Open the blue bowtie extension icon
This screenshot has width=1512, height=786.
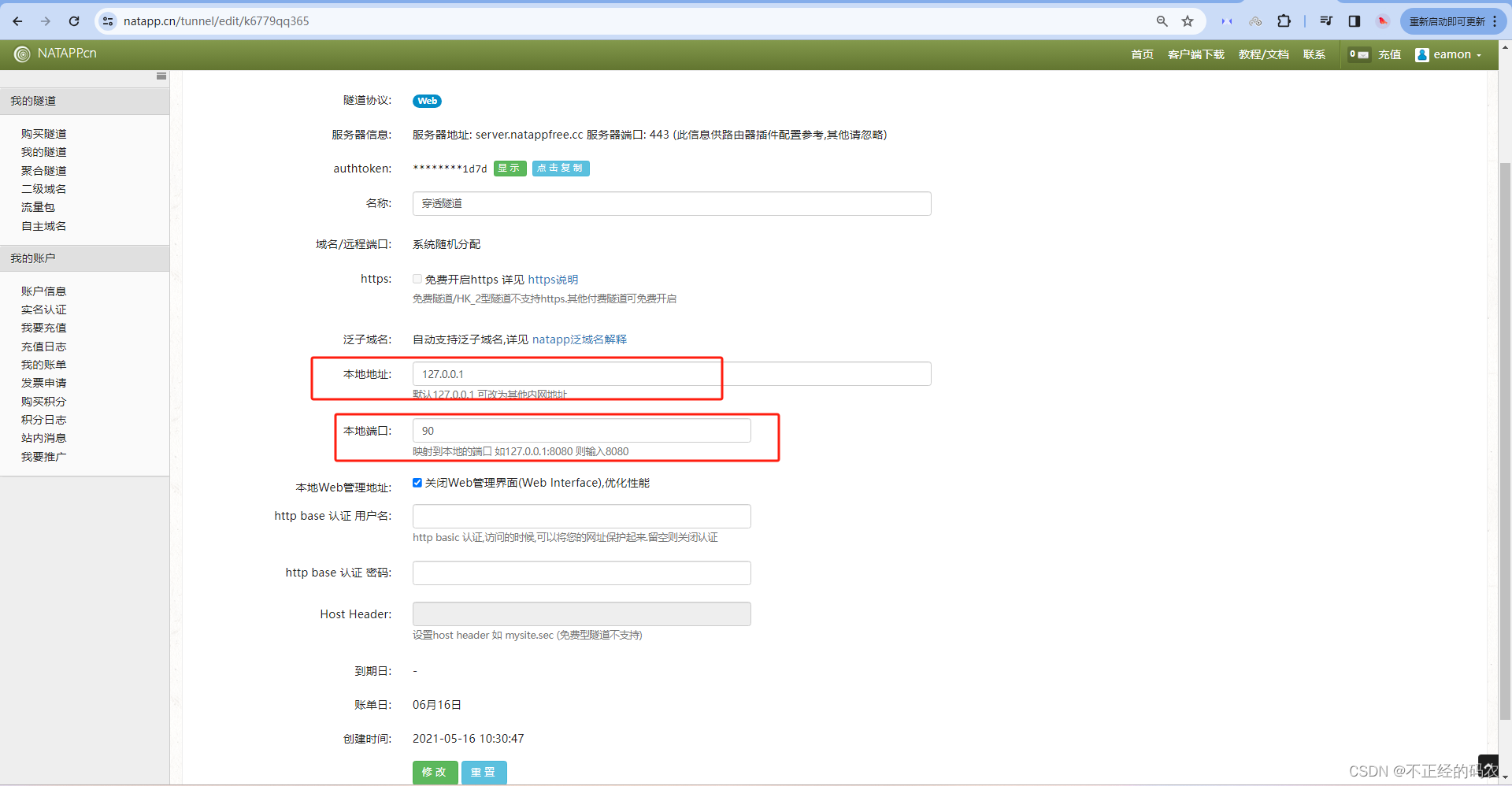[x=1227, y=21]
